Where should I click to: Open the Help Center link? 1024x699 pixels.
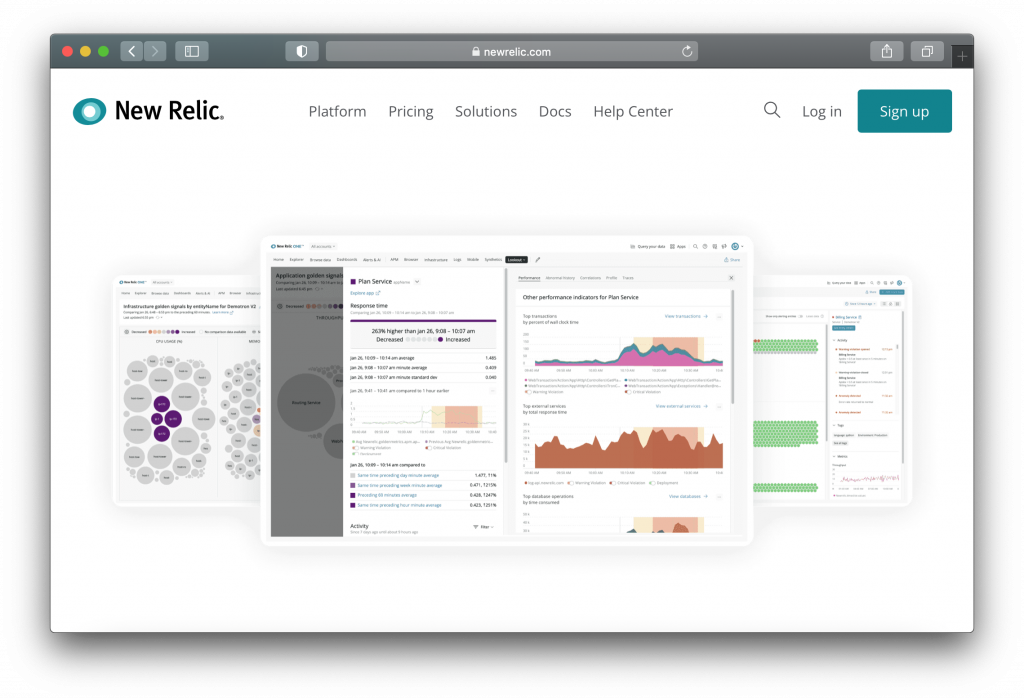(633, 112)
